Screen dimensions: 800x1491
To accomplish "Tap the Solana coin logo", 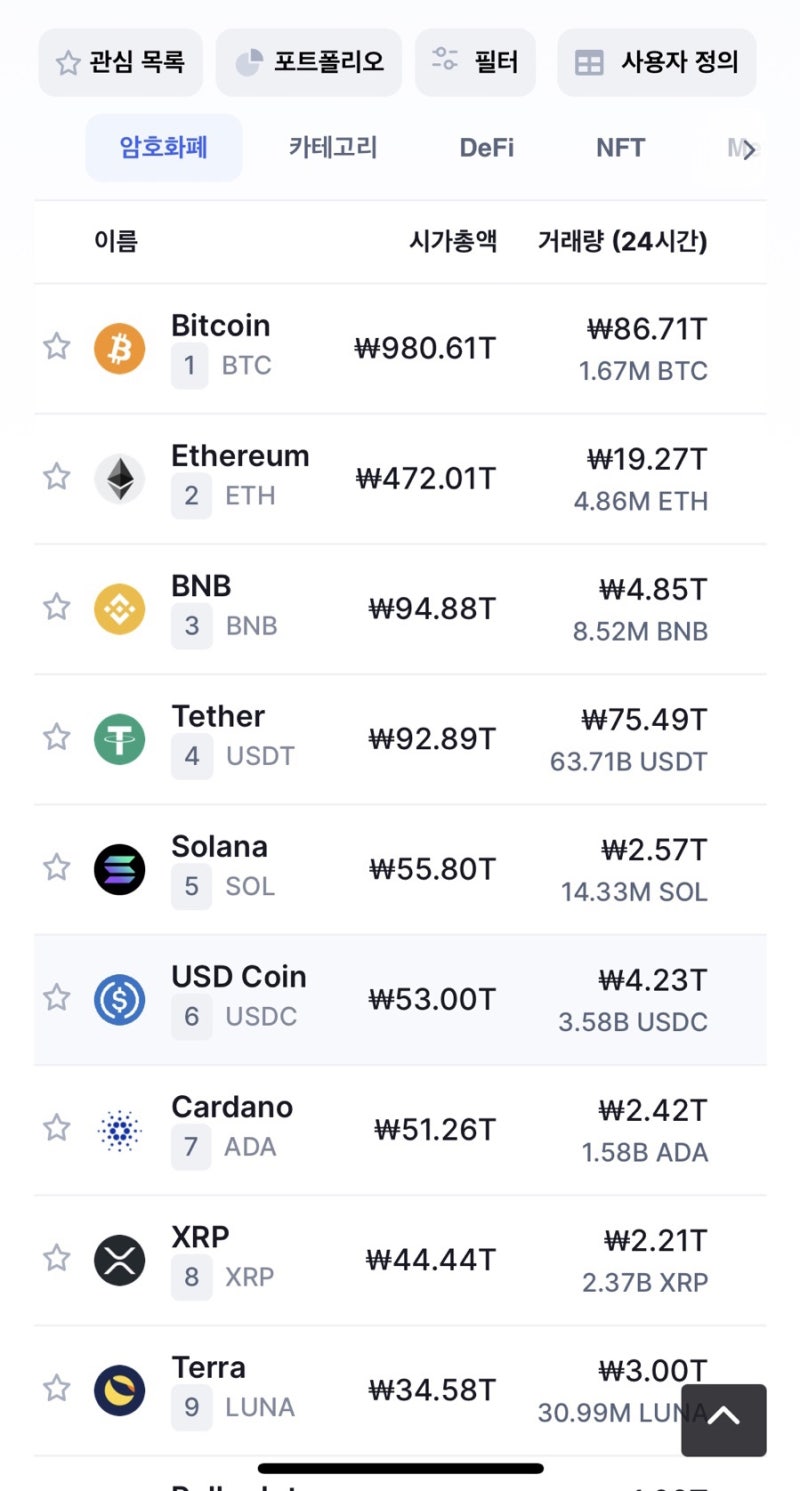I will pos(120,869).
